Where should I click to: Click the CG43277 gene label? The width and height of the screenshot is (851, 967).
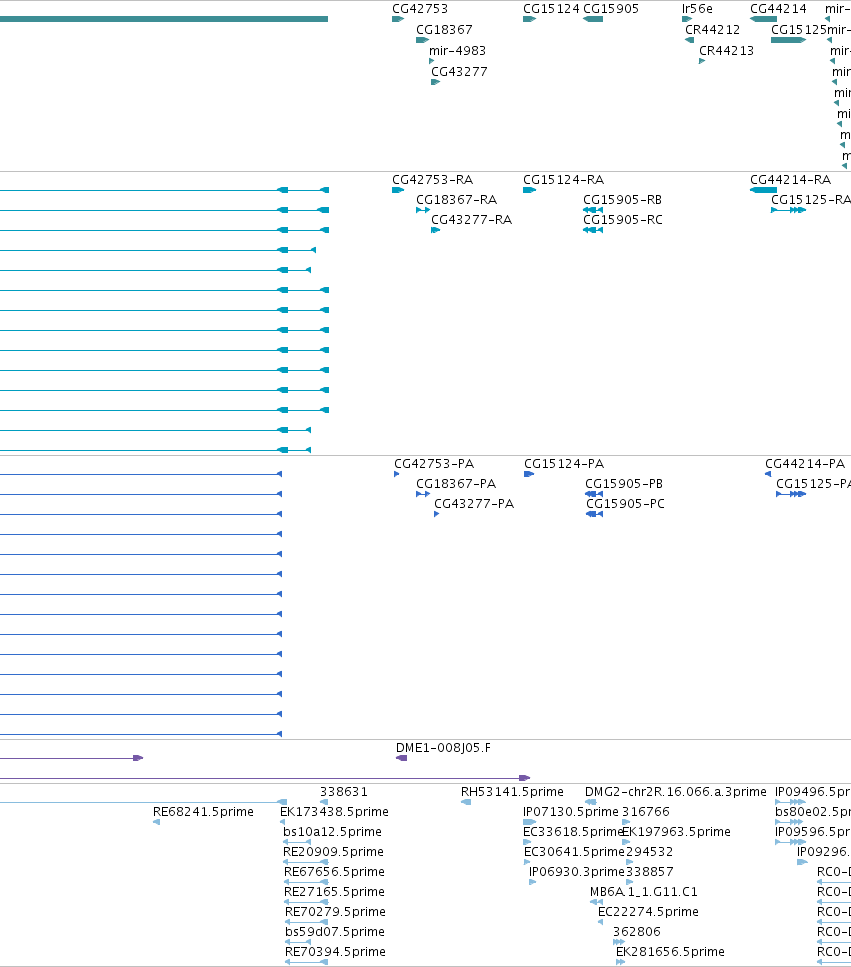[459, 72]
